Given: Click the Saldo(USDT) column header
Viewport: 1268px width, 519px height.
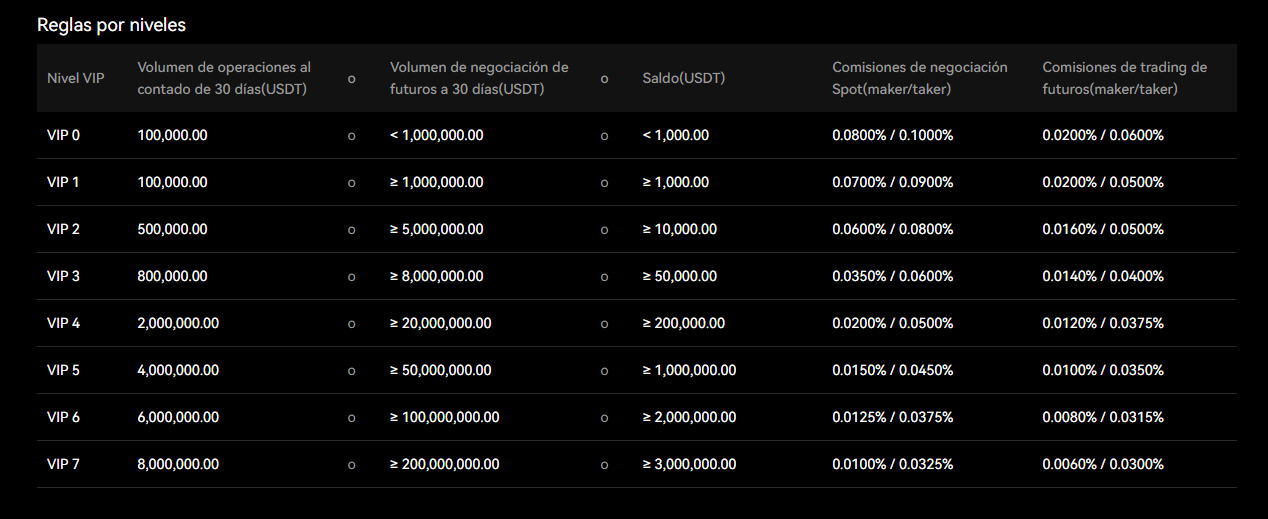Looking at the screenshot, I should pos(684,78).
